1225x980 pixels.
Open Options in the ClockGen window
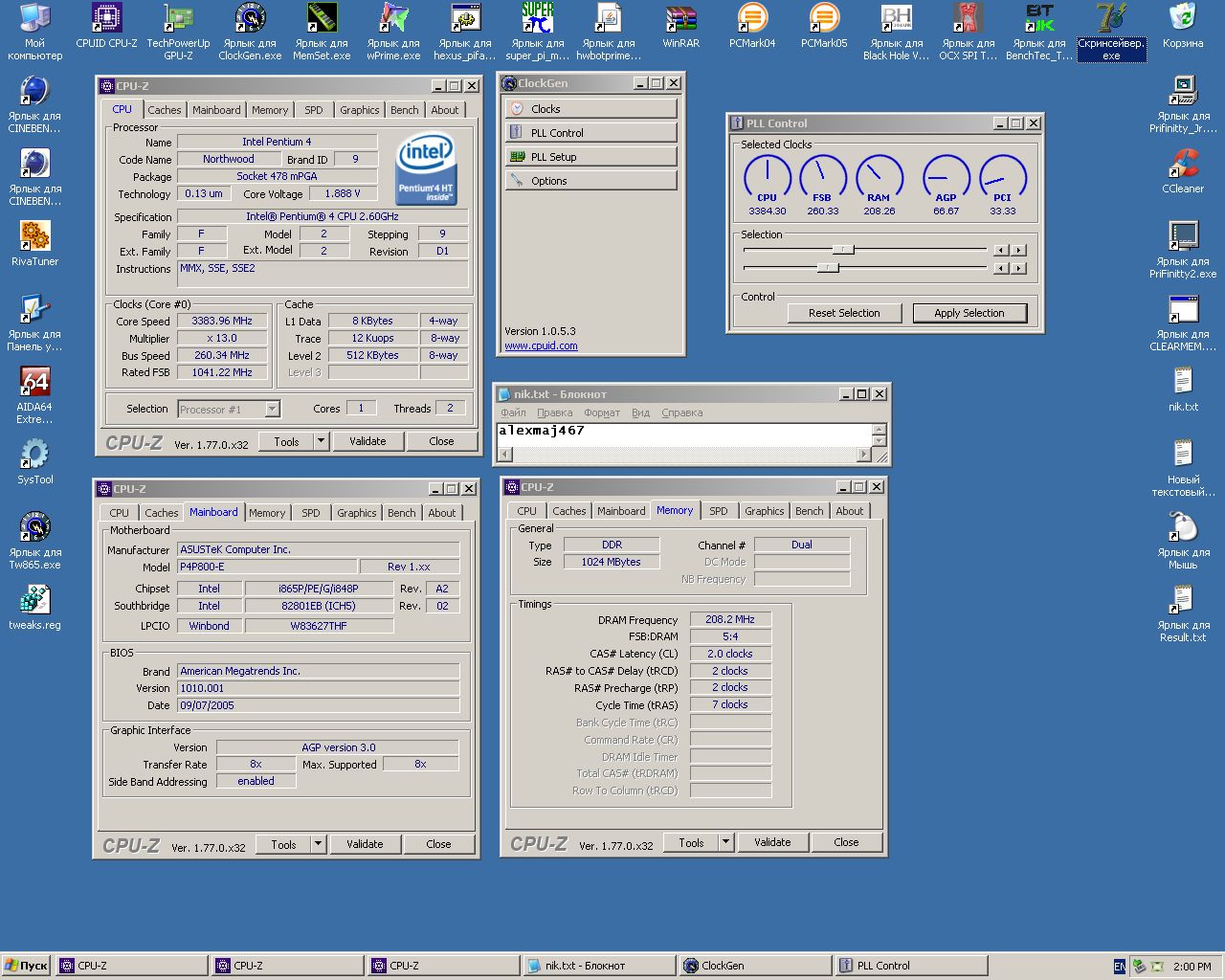tap(590, 180)
